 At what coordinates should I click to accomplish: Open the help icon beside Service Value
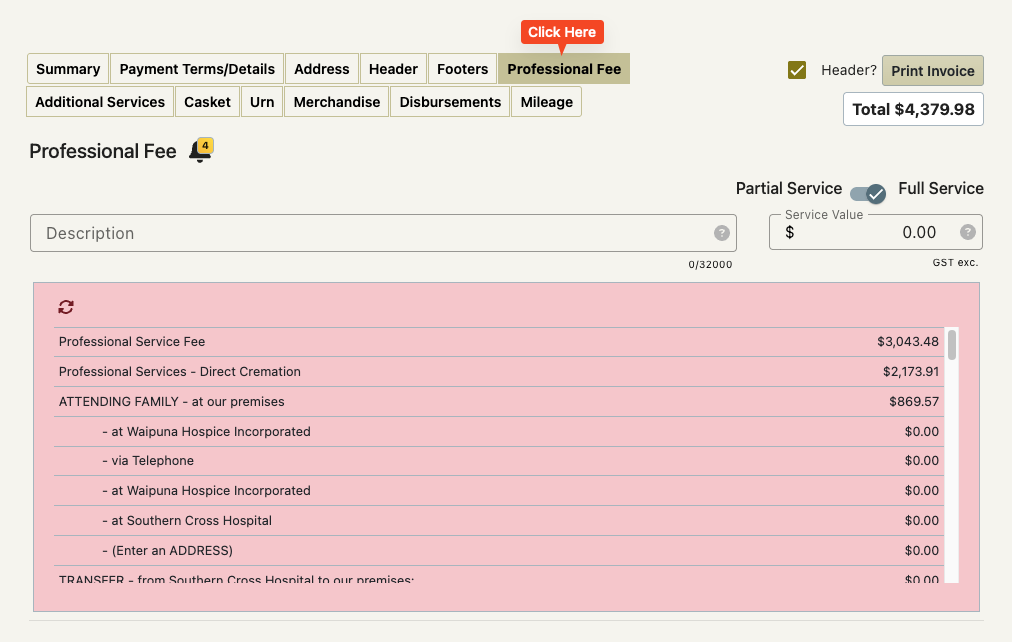click(x=967, y=232)
